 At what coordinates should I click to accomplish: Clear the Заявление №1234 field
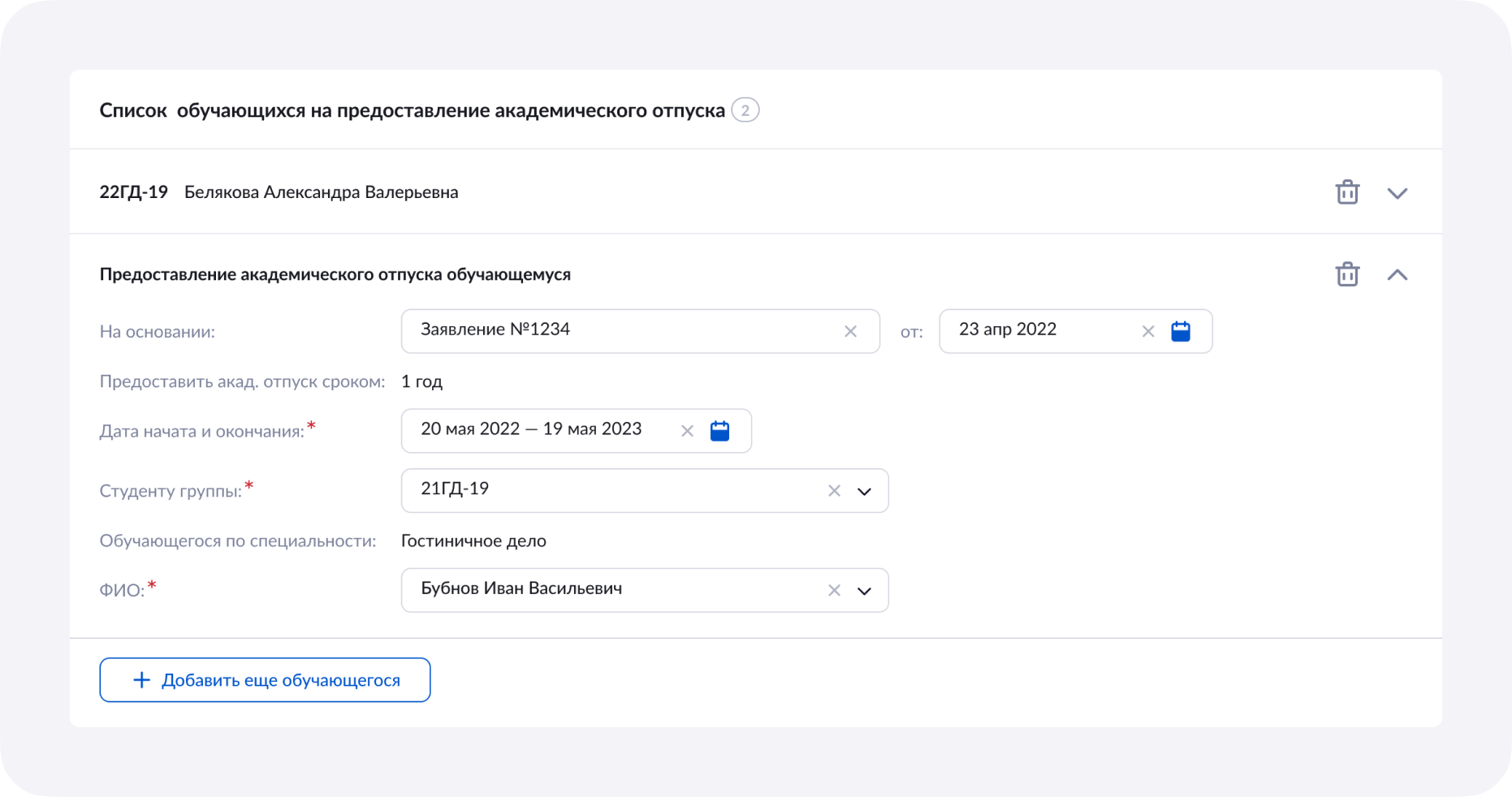pos(851,330)
